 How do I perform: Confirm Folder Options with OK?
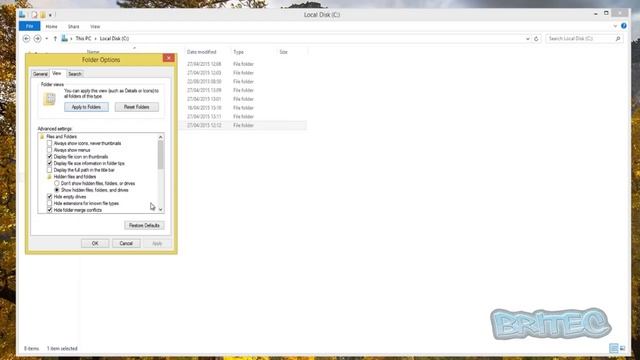point(95,243)
